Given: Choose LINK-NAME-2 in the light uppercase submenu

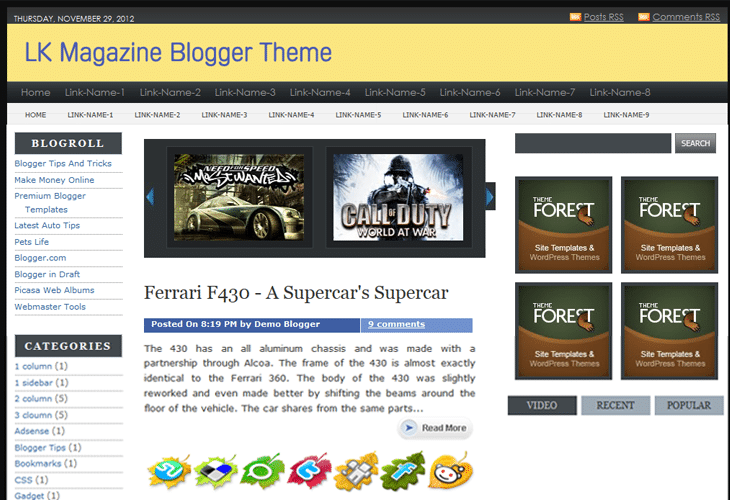Looking at the screenshot, I should coord(157,115).
